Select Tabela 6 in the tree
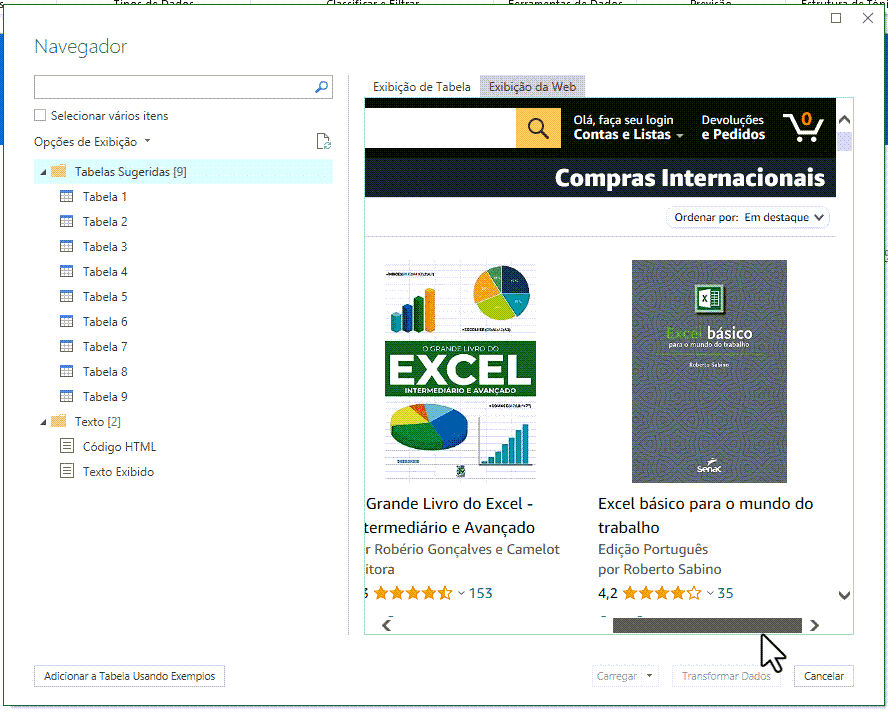The width and height of the screenshot is (888, 717). pyautogui.click(x=105, y=322)
